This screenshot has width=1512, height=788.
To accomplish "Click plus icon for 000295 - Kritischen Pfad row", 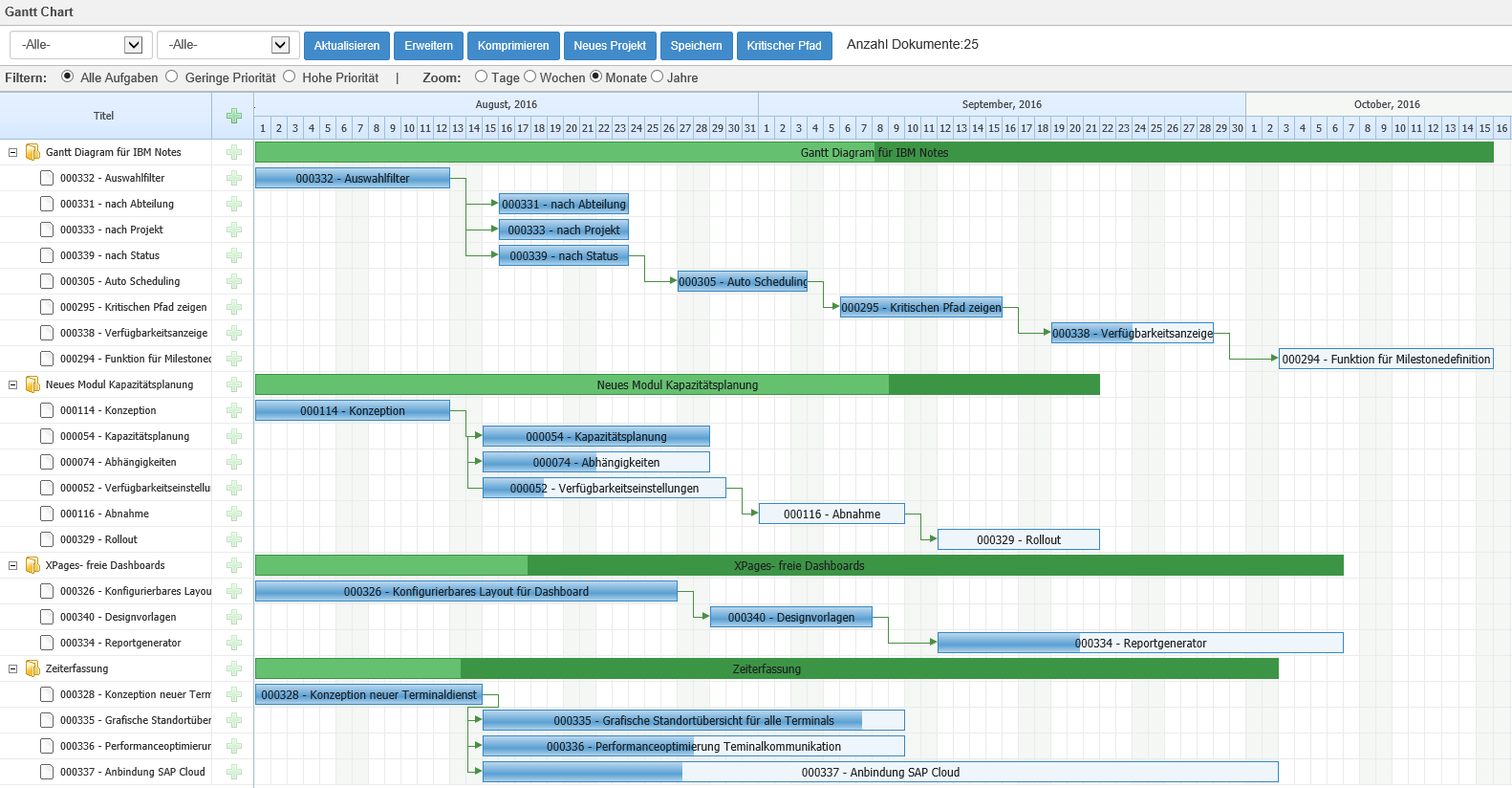I will [234, 307].
